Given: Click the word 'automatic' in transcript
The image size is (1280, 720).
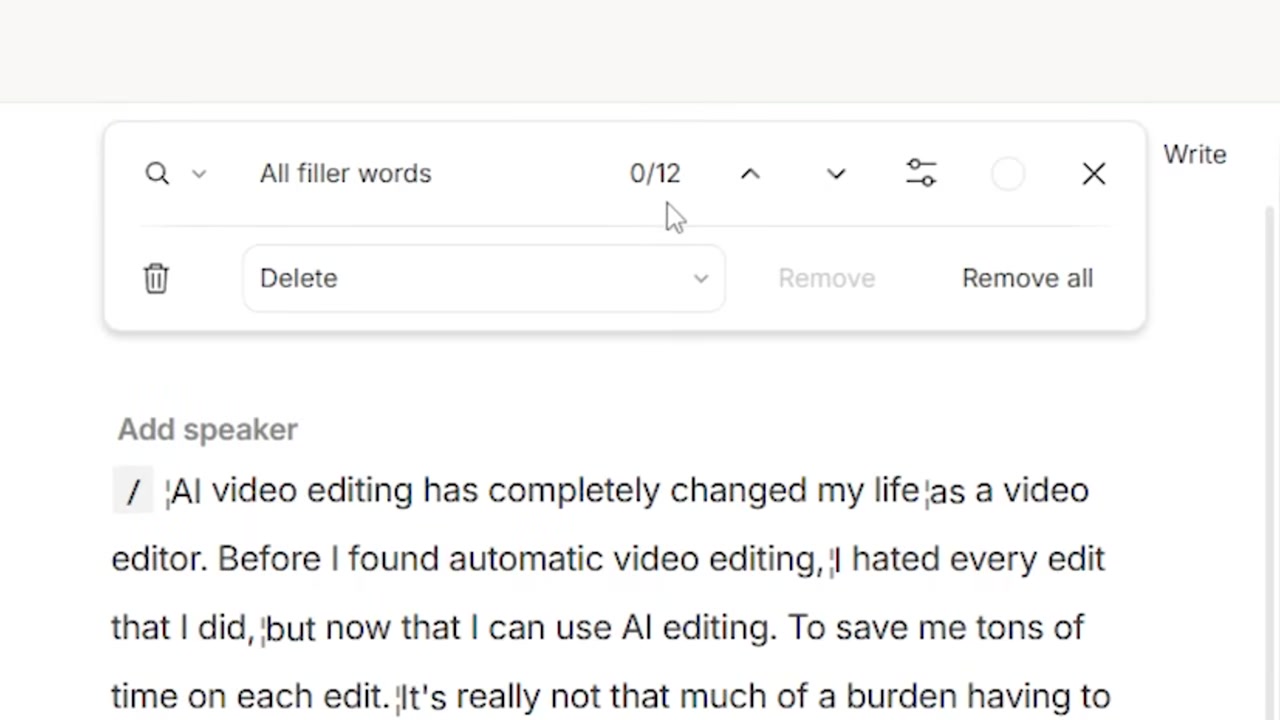Looking at the screenshot, I should (x=526, y=559).
